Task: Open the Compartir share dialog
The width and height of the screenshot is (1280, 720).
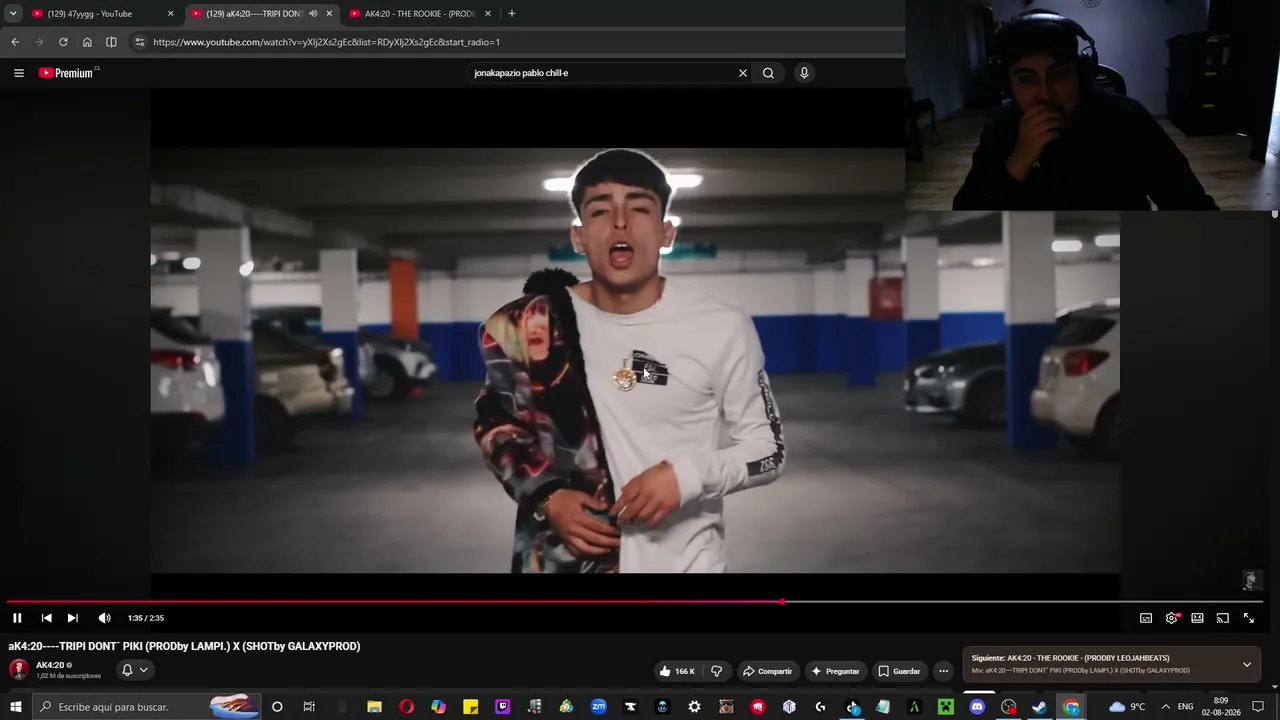Action: [768, 671]
